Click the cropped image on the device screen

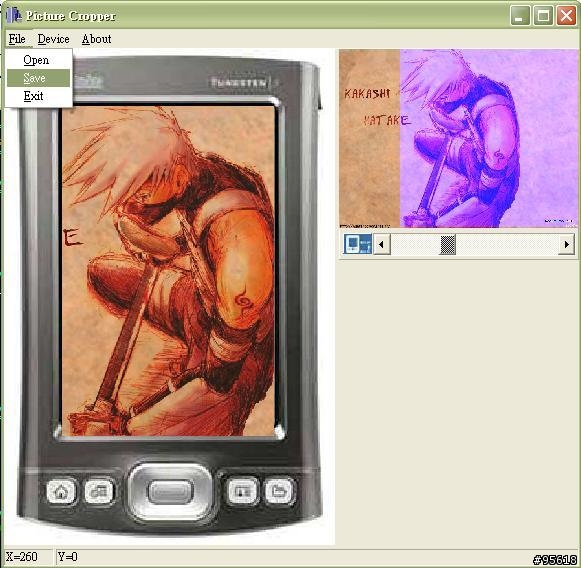pyautogui.click(x=169, y=271)
